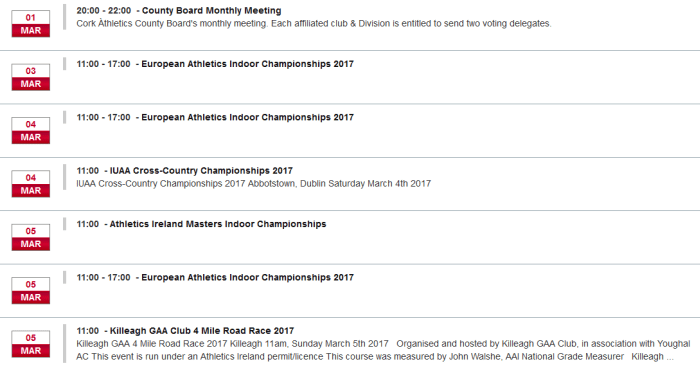Click the 01 MAR date badge icon
This screenshot has width=700, height=366.
pos(30,24)
